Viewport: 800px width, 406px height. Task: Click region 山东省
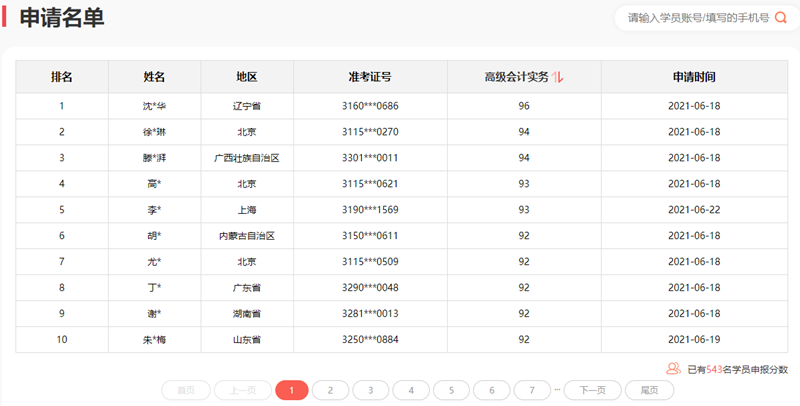click(246, 339)
